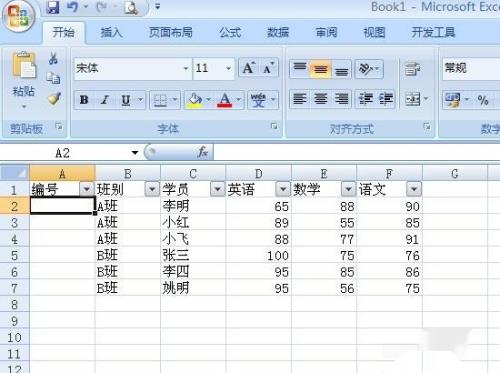This screenshot has width=500, height=373.
Task: Switch to the 审阅 ribbon tab
Action: [326, 33]
